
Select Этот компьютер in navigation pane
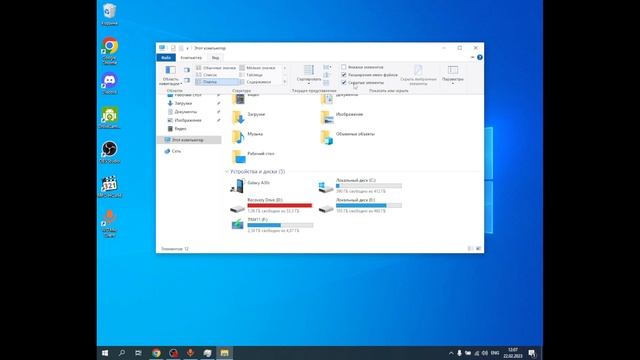tap(190, 140)
